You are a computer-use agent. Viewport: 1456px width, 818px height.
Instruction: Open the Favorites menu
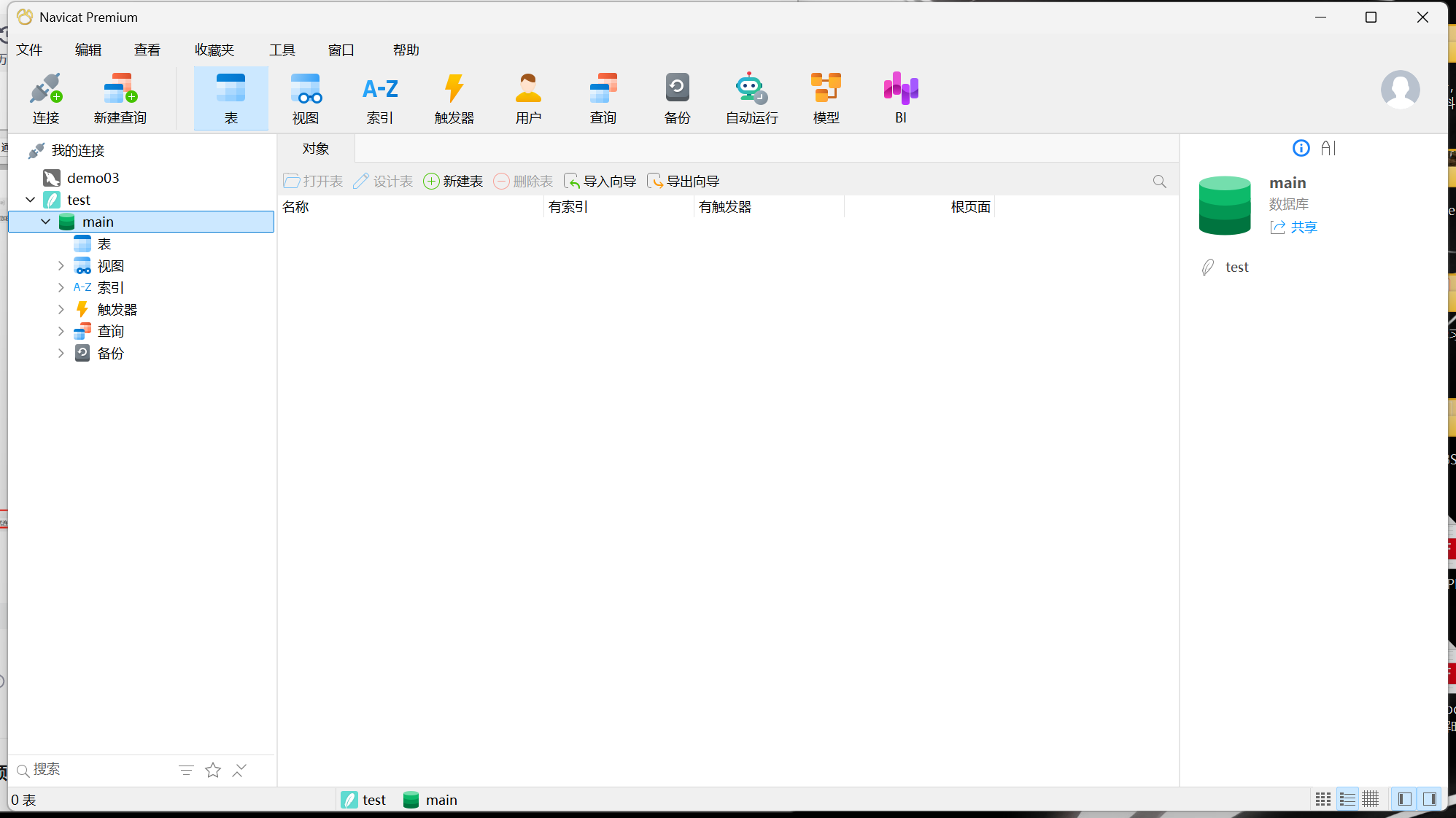[214, 50]
